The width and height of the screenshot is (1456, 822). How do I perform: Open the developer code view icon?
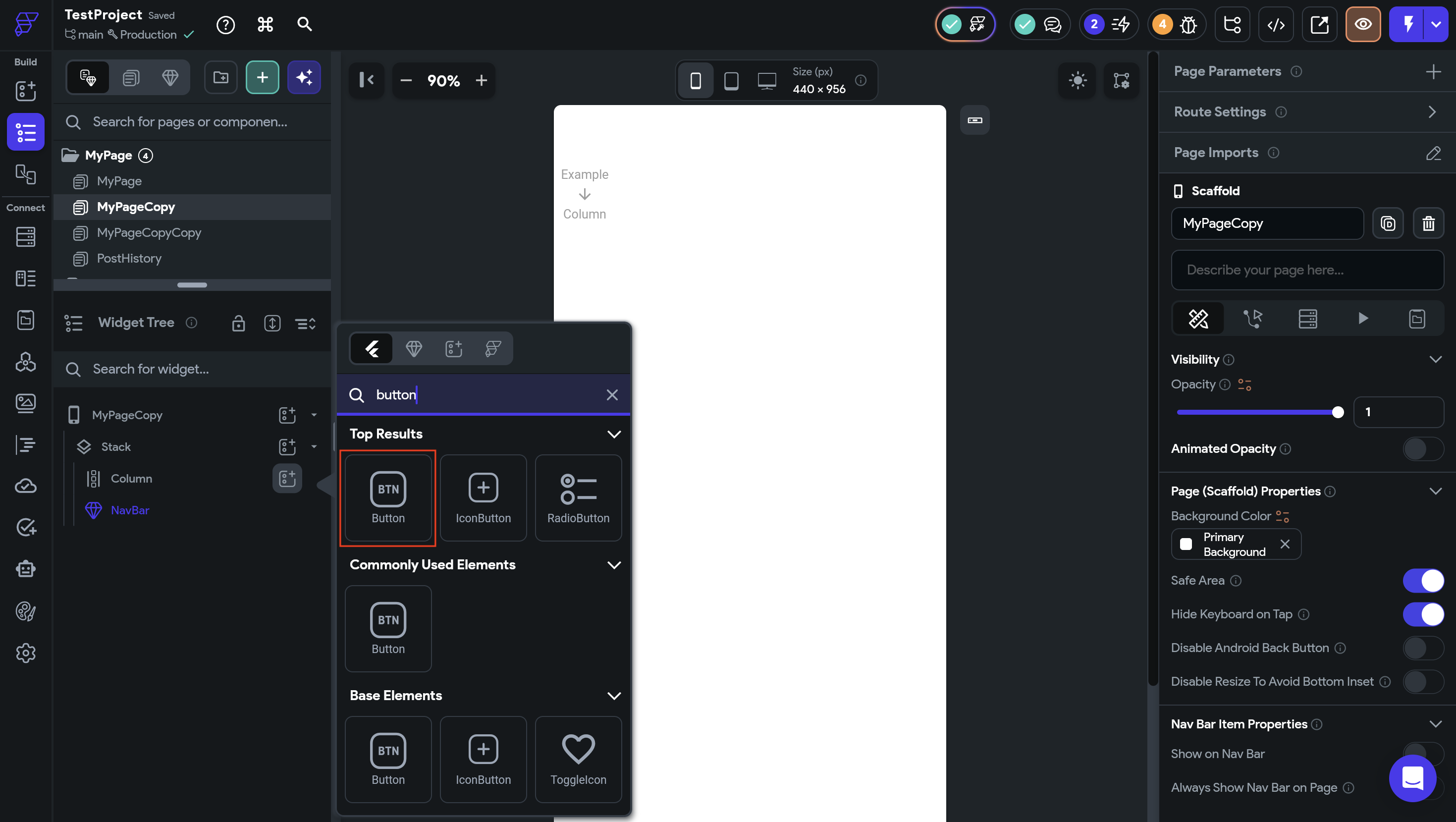(x=1275, y=24)
